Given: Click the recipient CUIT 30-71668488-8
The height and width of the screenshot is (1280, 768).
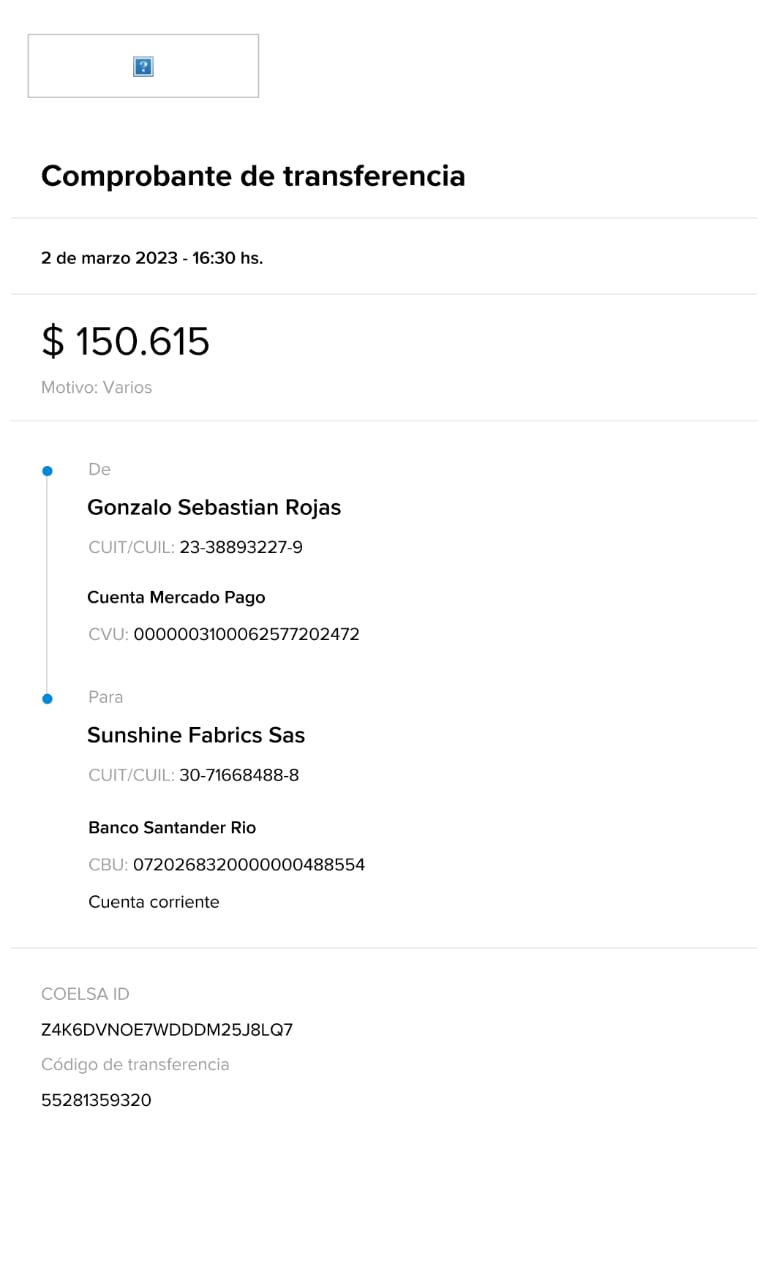Looking at the screenshot, I should click(239, 775).
